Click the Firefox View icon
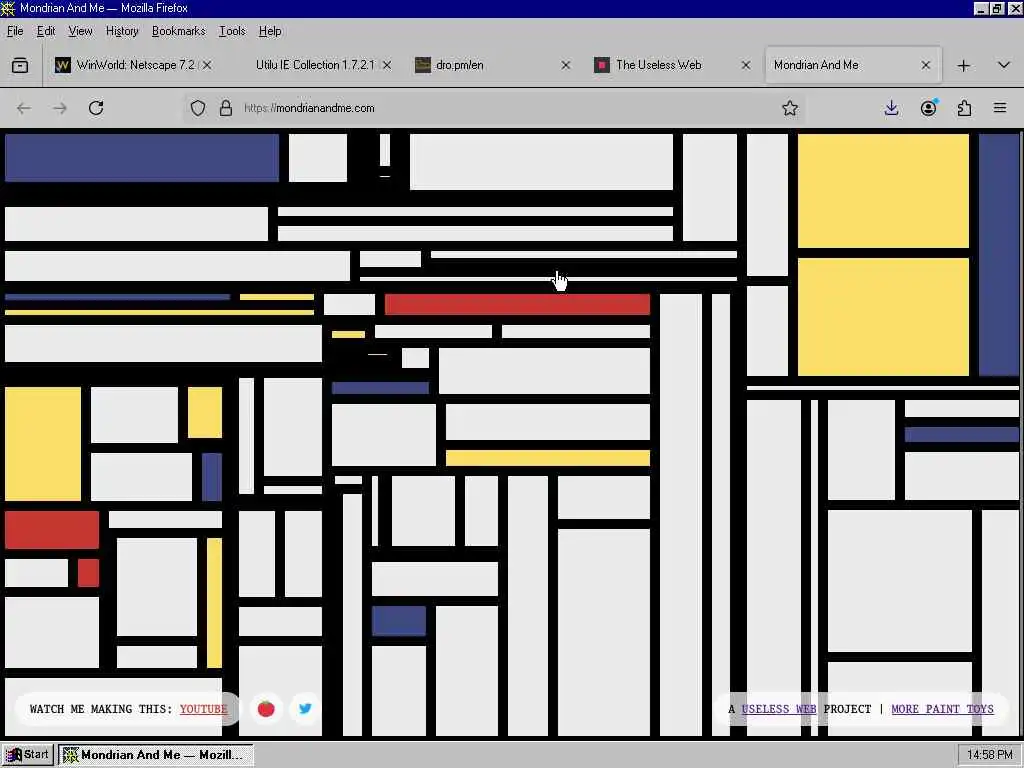 pyautogui.click(x=20, y=65)
